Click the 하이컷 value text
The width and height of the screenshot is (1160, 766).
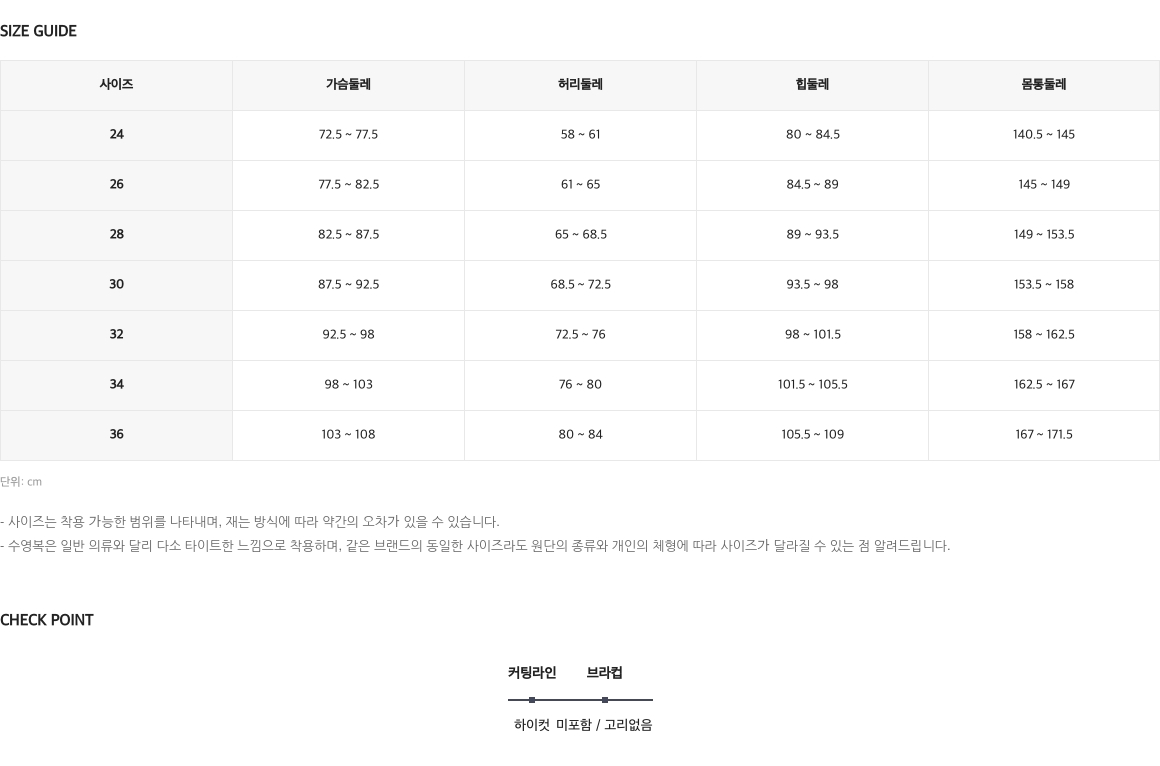[x=532, y=725]
